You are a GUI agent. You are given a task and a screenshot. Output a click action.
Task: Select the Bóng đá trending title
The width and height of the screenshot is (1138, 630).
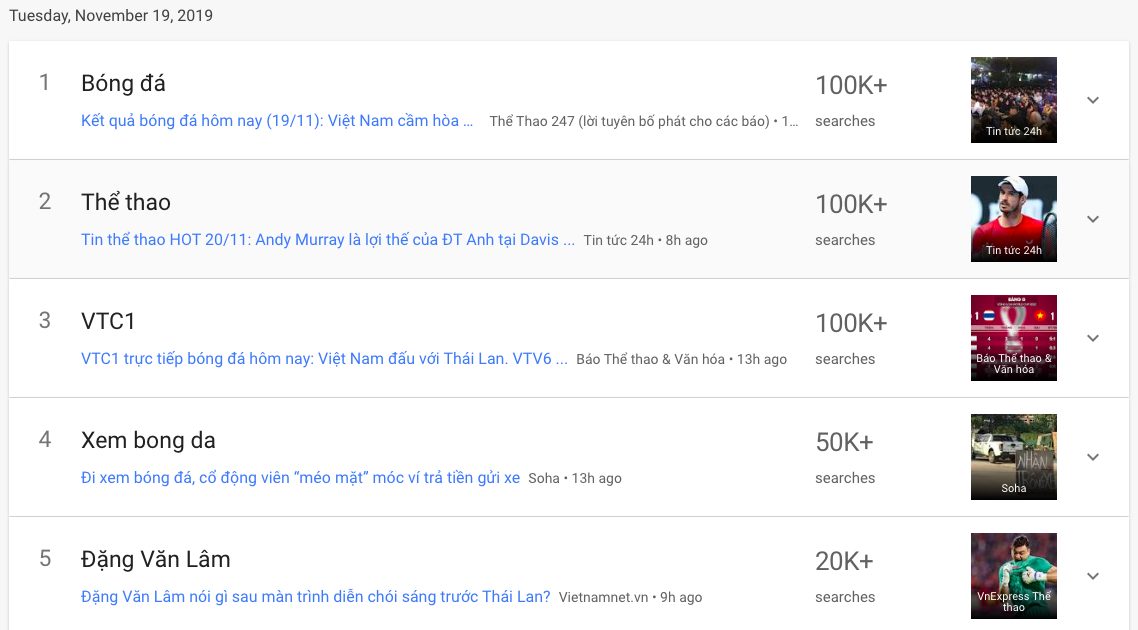click(123, 83)
